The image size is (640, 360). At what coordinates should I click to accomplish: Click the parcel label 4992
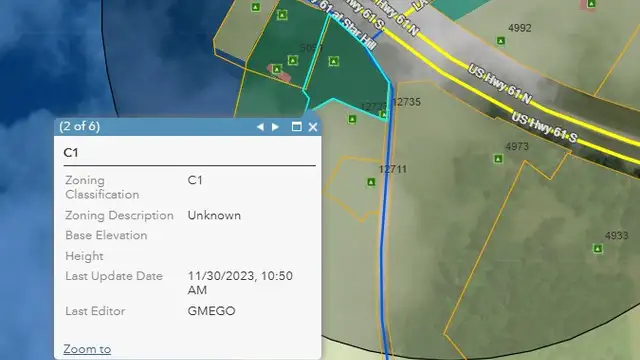[520, 28]
